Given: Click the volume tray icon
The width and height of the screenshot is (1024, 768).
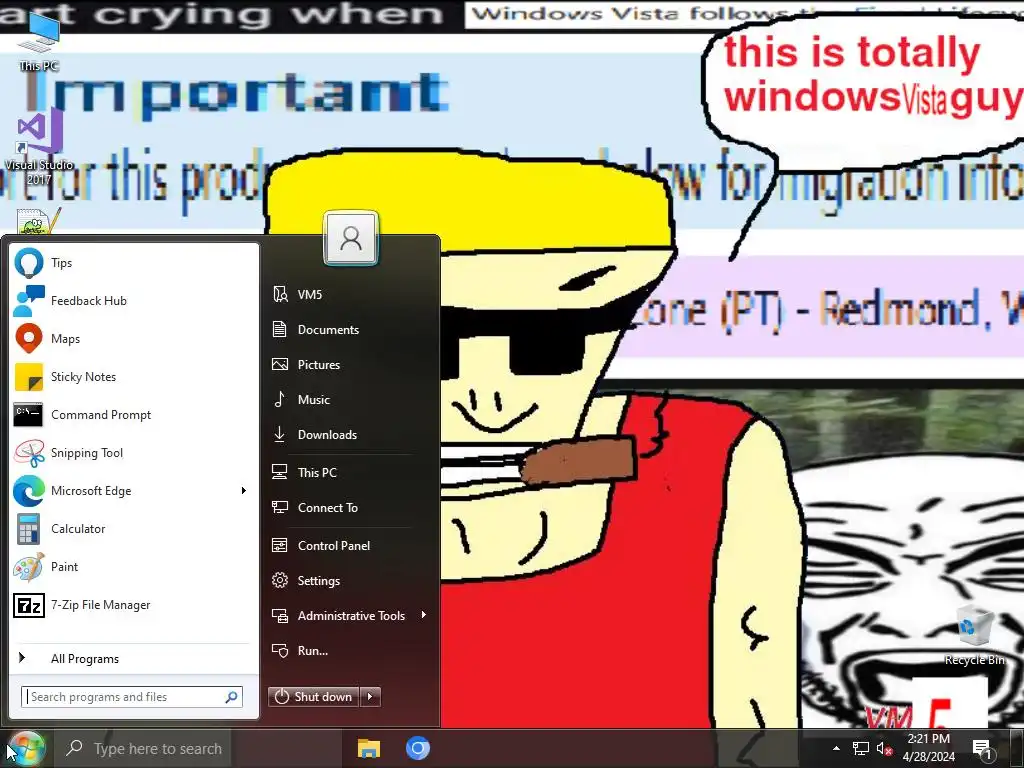Looking at the screenshot, I should [x=884, y=748].
